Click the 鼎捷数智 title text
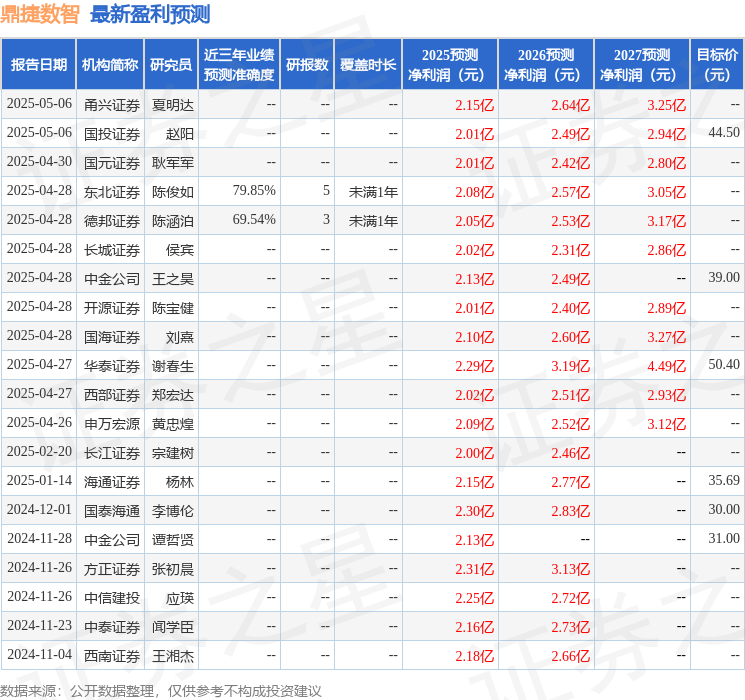Screen dimensions: 745x700 tap(40, 14)
